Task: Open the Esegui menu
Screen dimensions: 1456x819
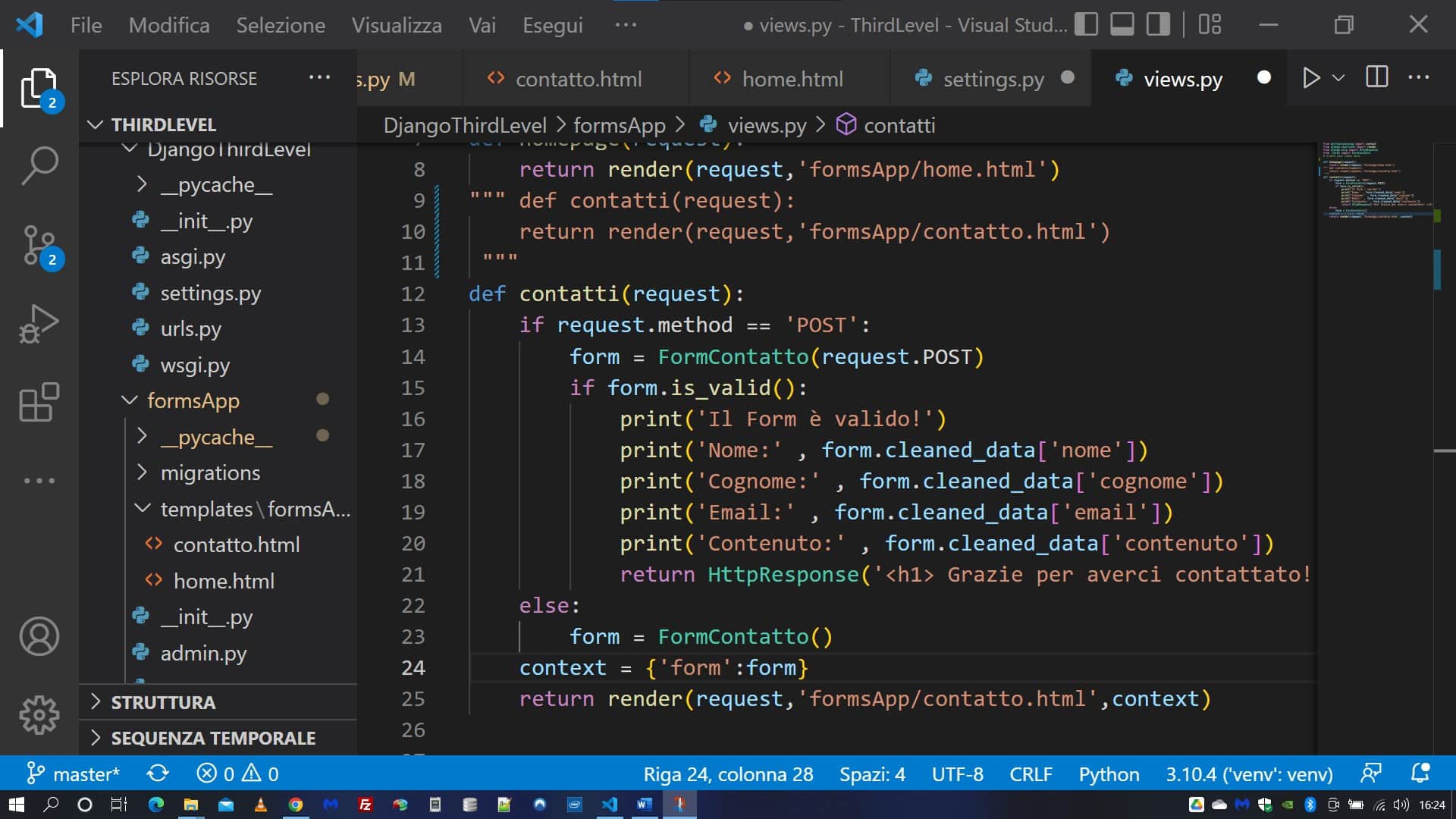Action: pos(553,25)
